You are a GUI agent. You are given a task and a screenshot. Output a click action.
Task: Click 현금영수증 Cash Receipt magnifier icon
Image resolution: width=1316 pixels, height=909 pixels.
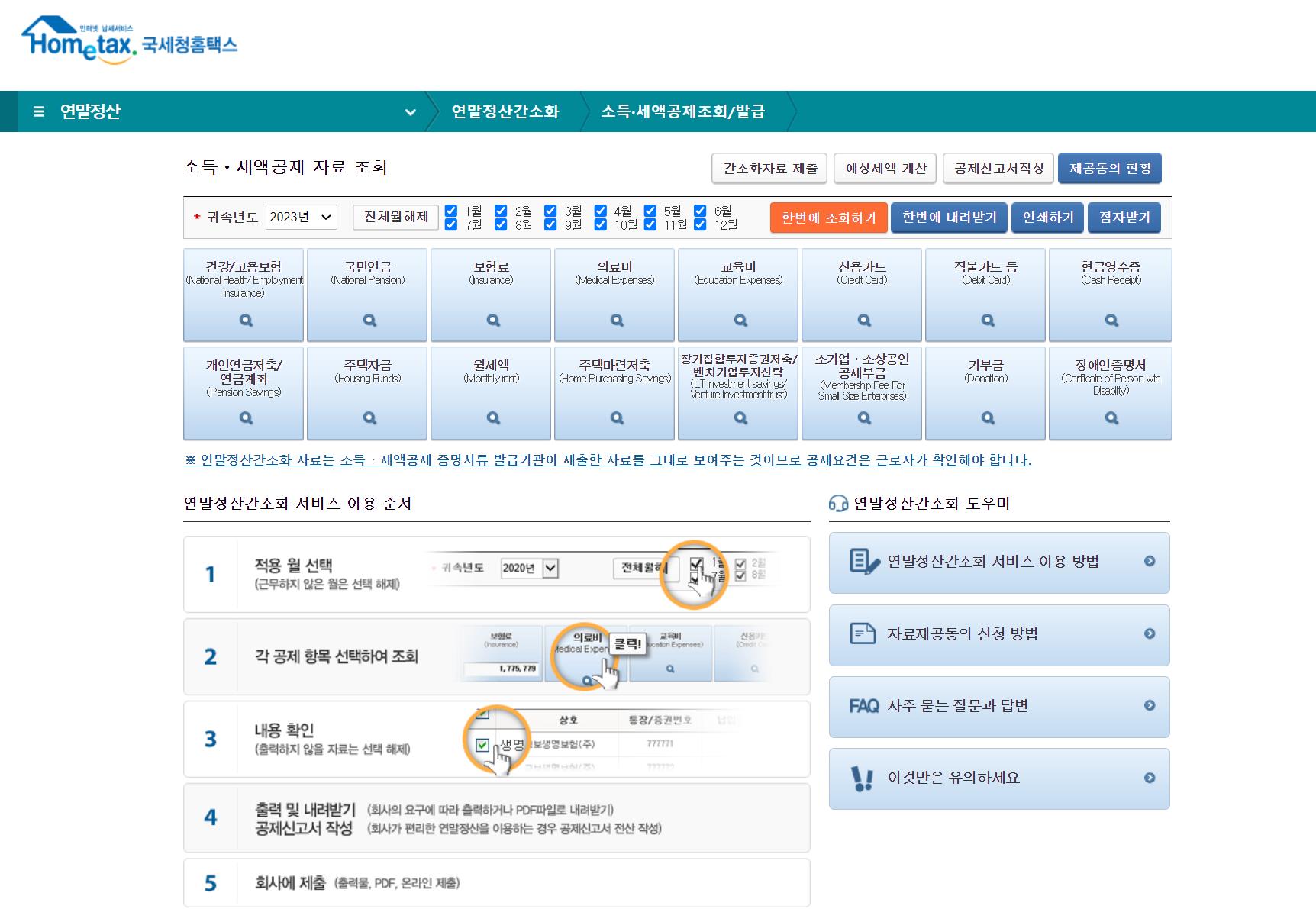(1111, 321)
